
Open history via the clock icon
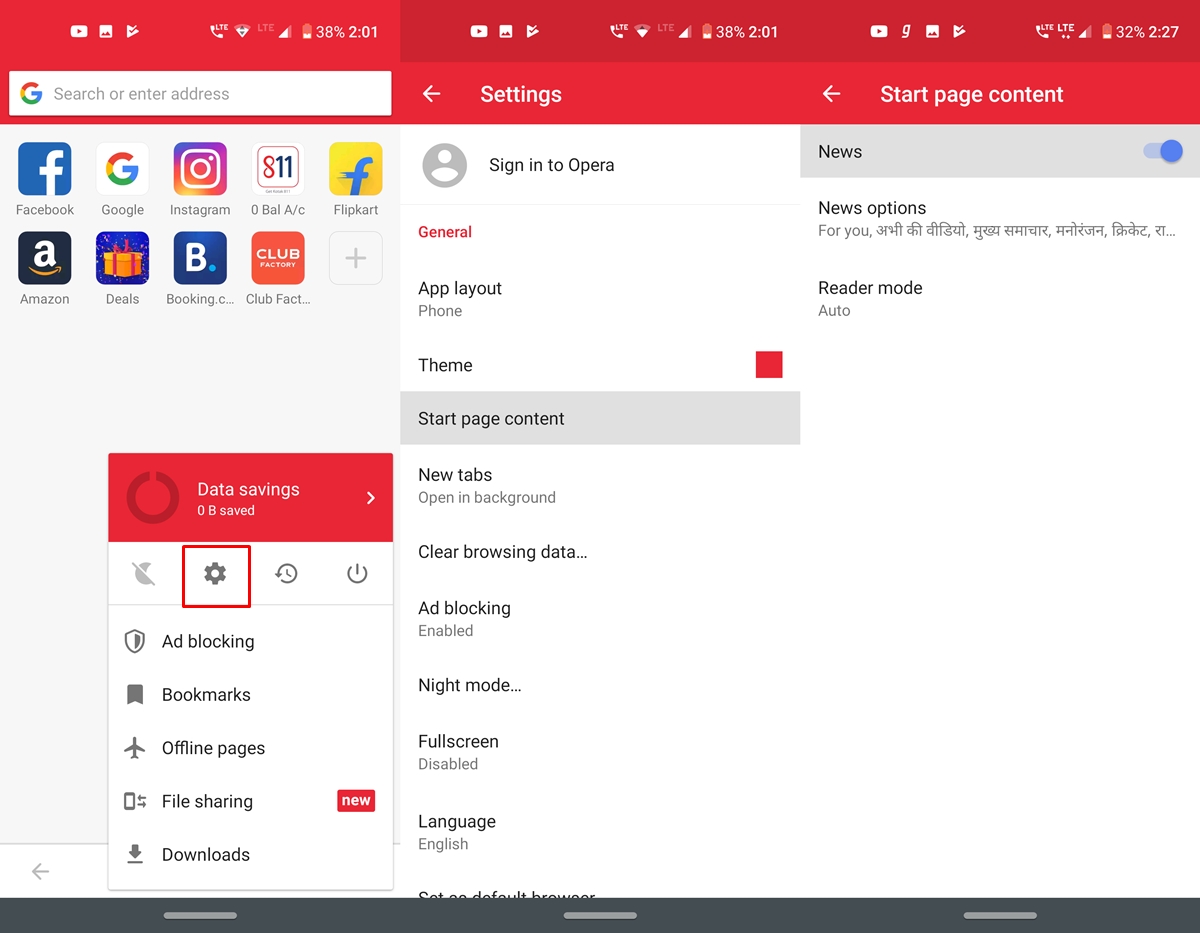(287, 574)
